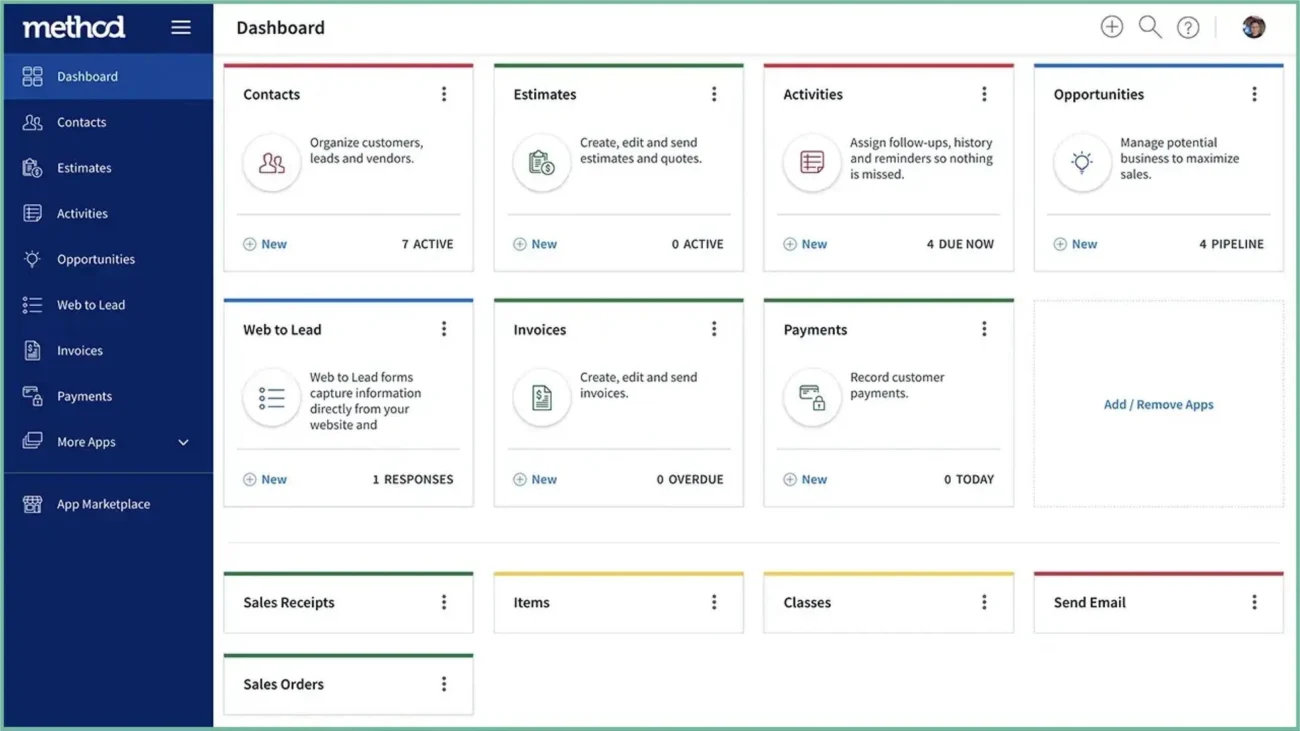
Task: Open the quick add plus icon
Action: pyautogui.click(x=1112, y=27)
